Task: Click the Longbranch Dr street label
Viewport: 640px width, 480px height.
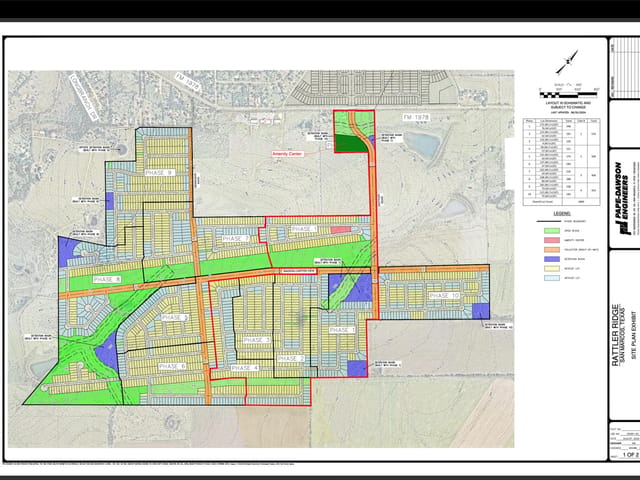Action: point(84,97)
